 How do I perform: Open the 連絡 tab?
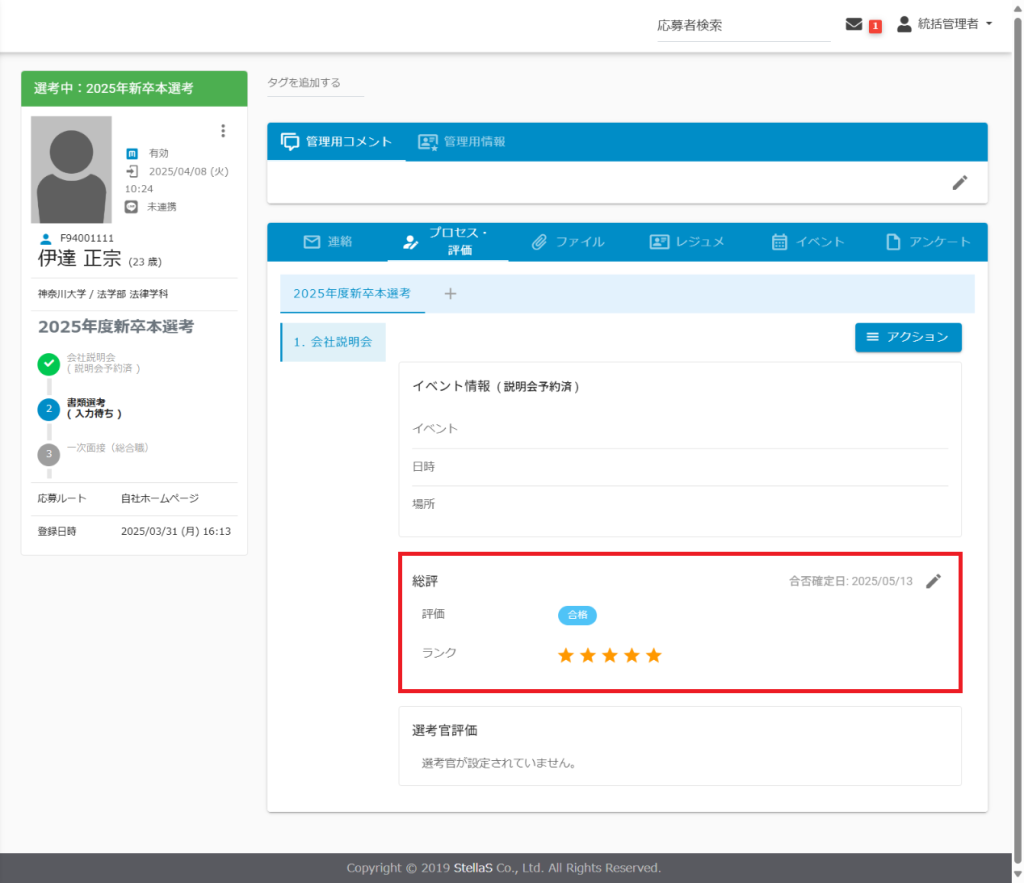[328, 242]
